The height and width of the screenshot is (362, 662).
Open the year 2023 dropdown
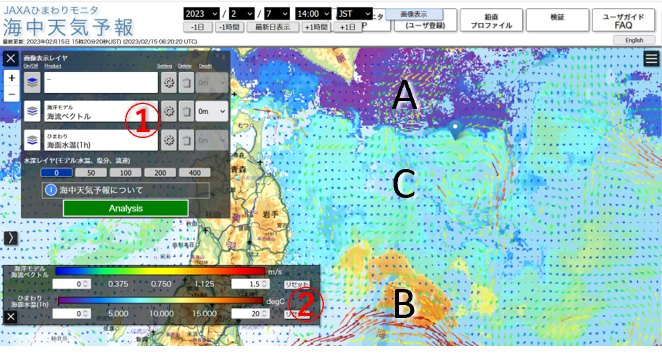pyautogui.click(x=201, y=14)
